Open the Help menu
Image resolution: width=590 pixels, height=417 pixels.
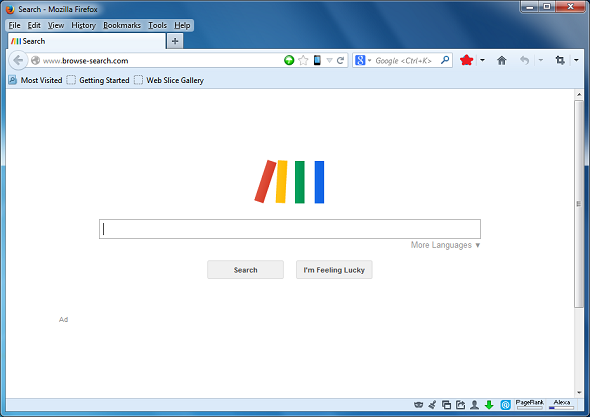pyautogui.click(x=182, y=25)
